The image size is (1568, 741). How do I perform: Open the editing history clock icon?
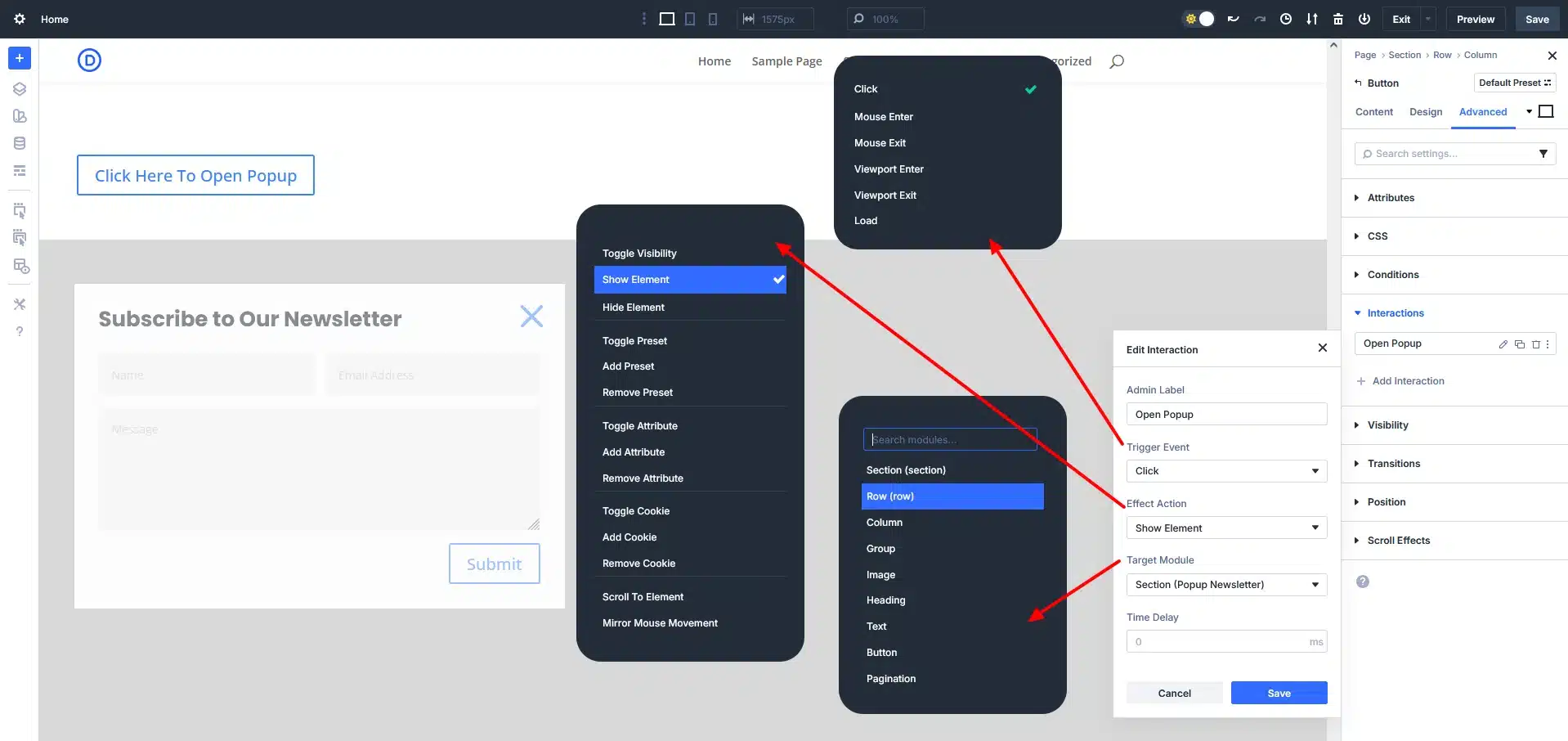point(1285,19)
